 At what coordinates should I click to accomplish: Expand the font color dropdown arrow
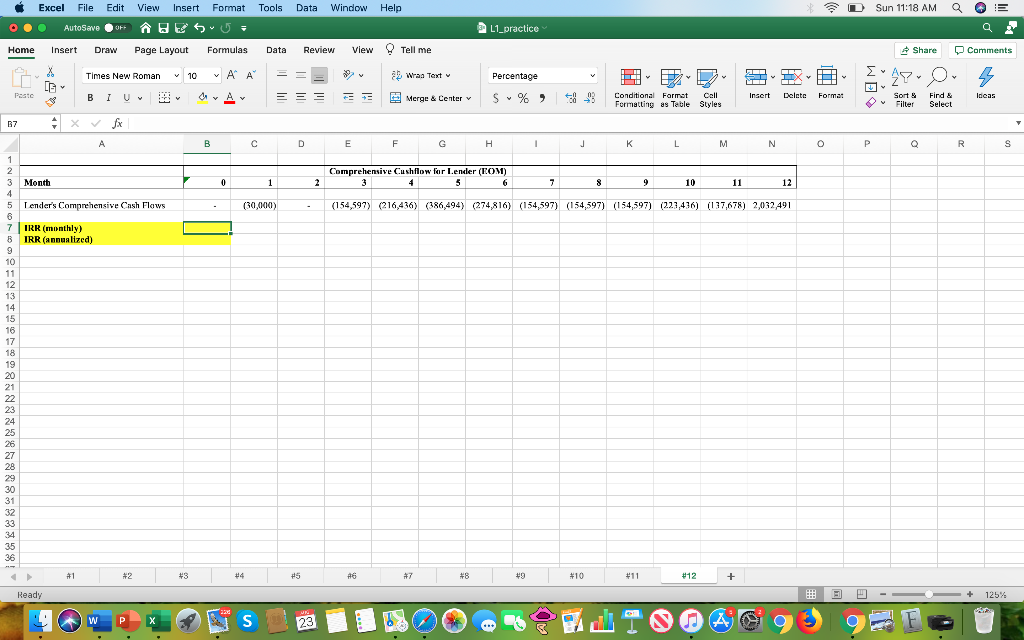point(242,99)
